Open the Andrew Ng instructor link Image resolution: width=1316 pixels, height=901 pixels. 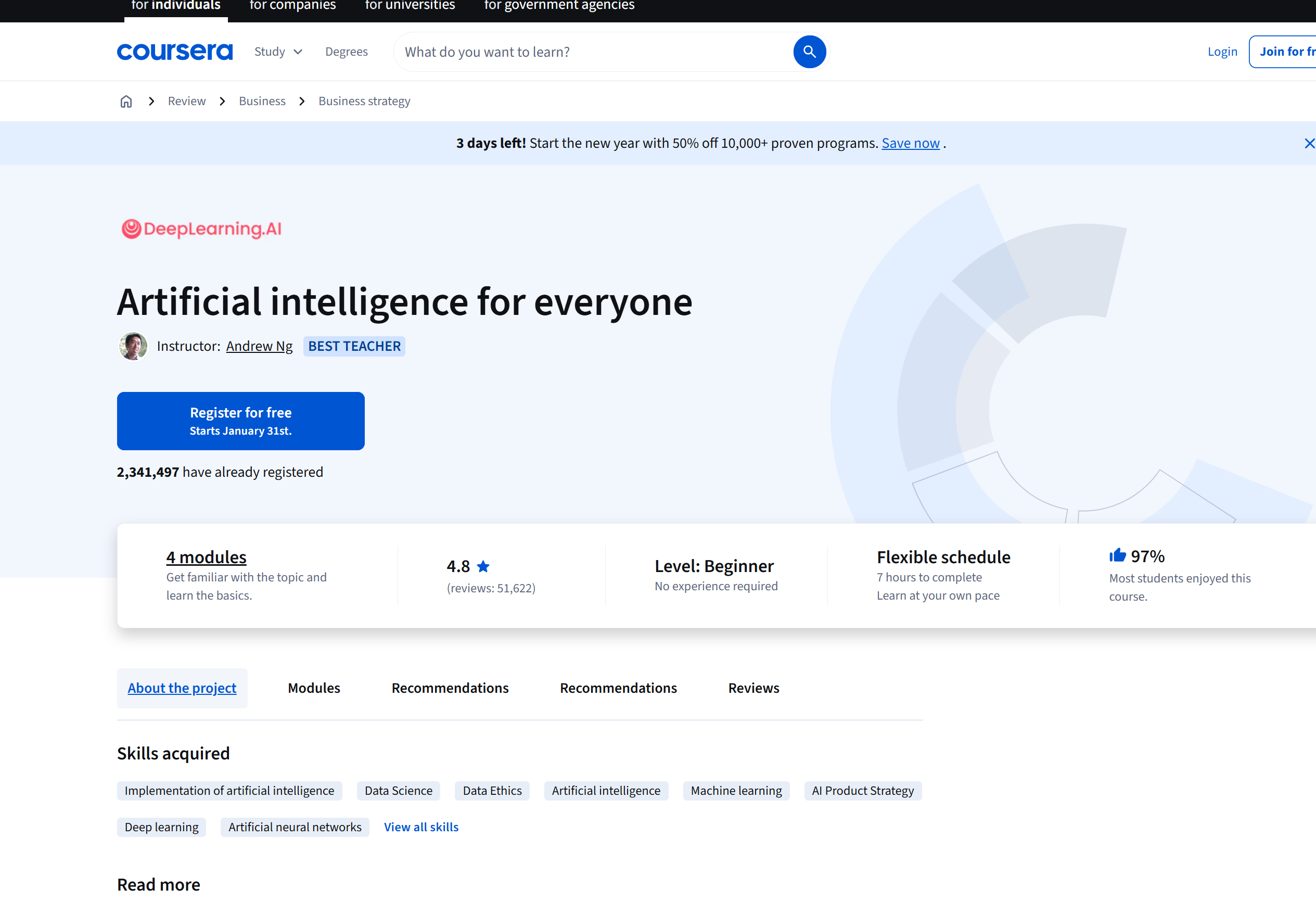pyautogui.click(x=259, y=346)
